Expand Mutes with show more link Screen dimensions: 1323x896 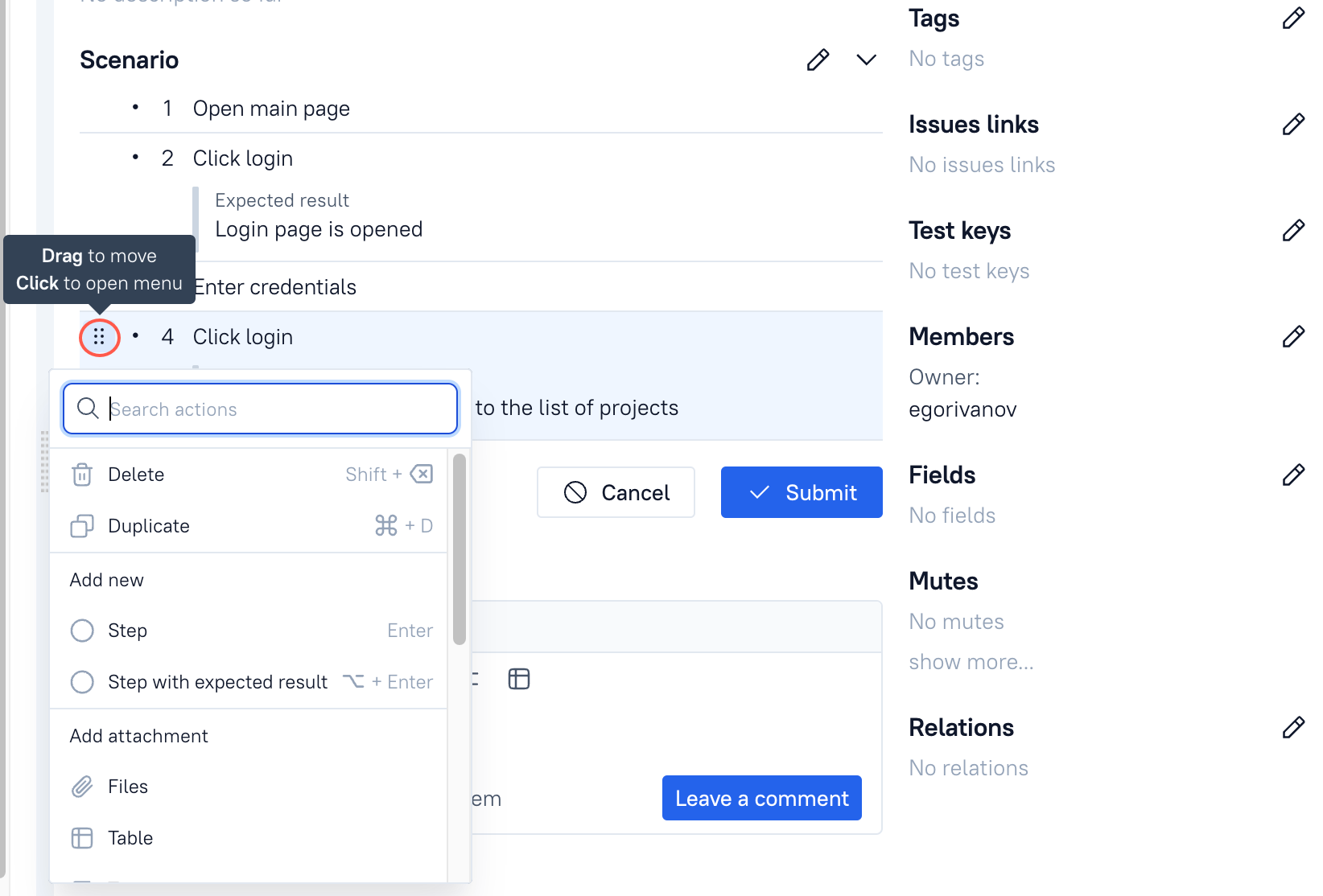point(971,661)
